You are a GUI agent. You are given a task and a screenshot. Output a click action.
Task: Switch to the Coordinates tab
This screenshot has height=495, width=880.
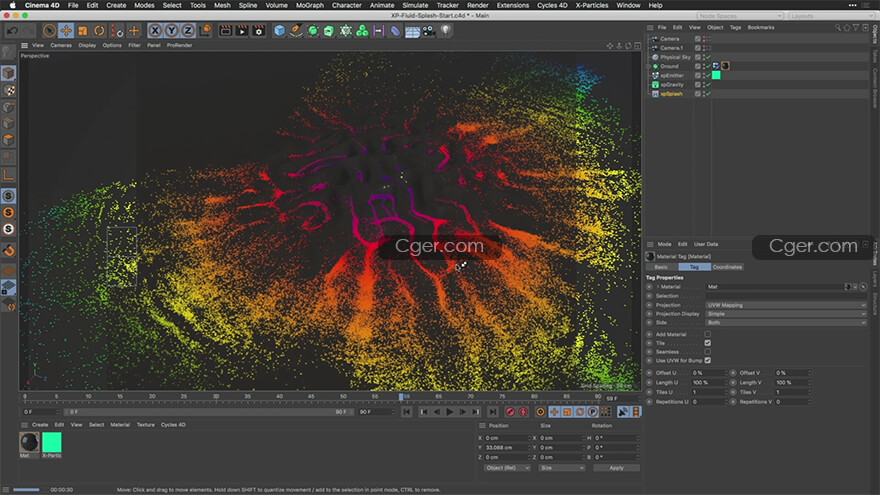pyautogui.click(x=727, y=267)
